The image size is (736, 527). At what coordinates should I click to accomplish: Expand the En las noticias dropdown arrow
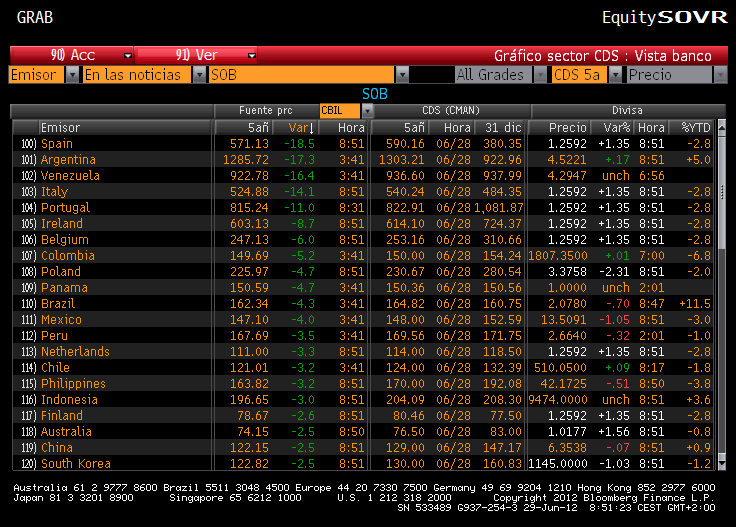[x=199, y=75]
